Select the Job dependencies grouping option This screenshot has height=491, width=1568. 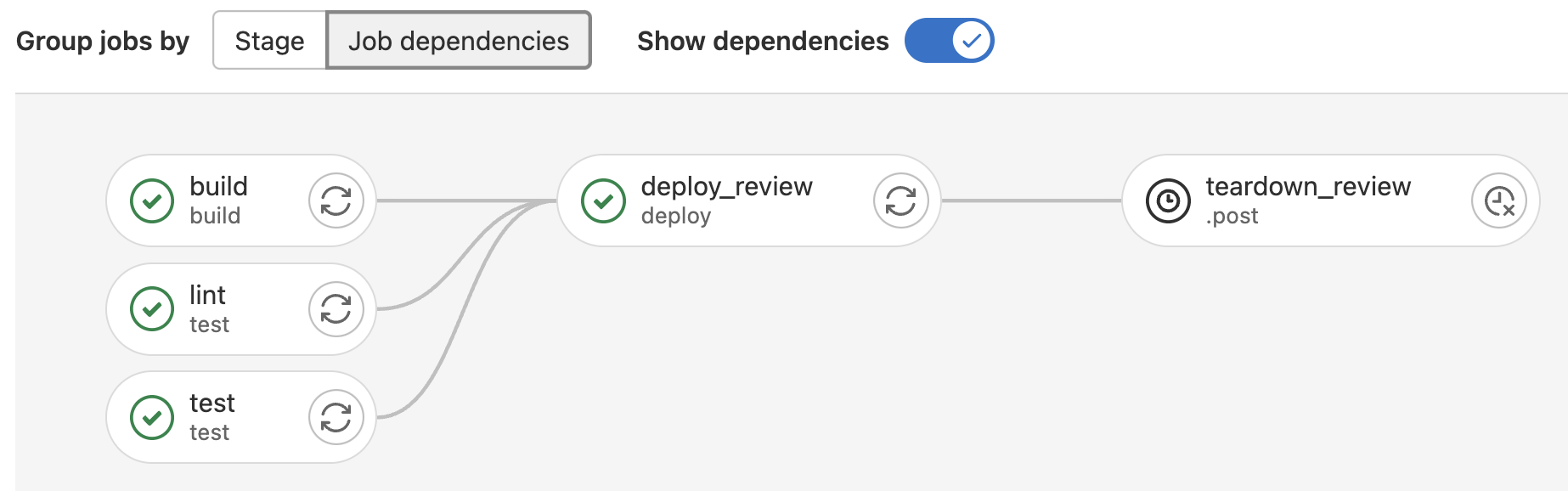click(x=458, y=41)
